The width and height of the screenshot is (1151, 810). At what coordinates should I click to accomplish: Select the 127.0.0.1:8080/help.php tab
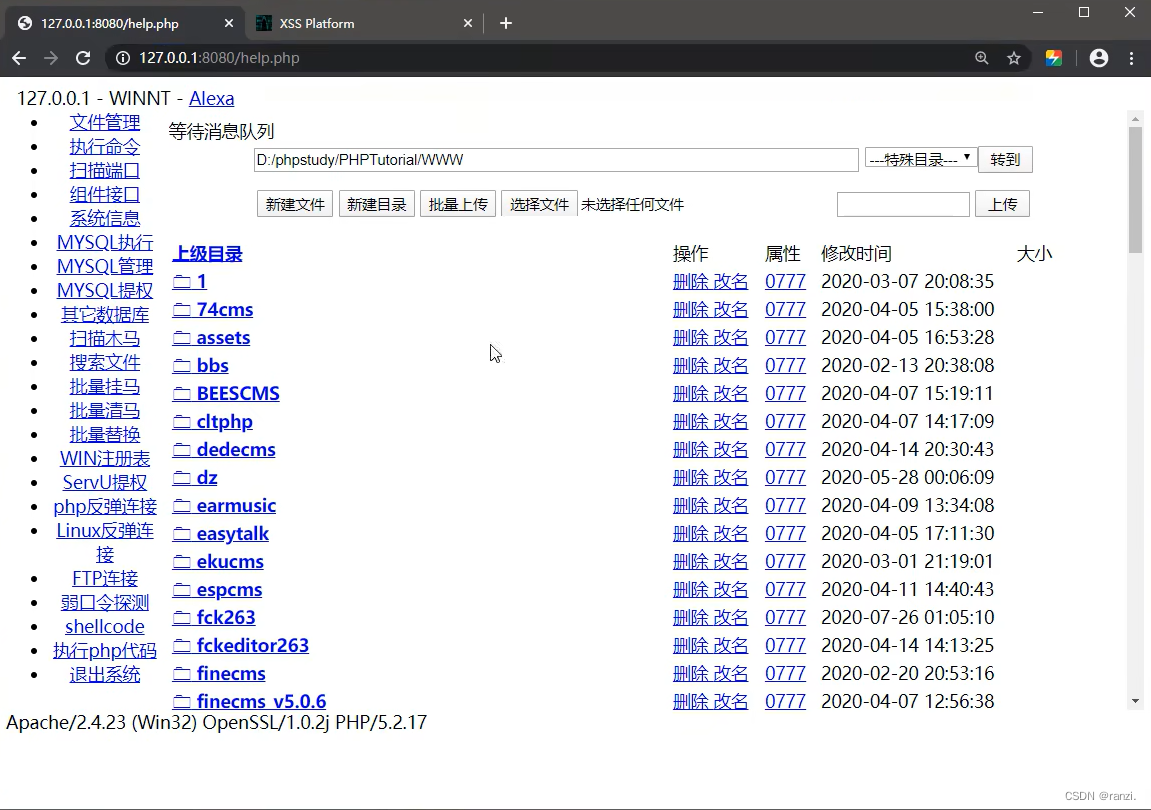point(125,23)
